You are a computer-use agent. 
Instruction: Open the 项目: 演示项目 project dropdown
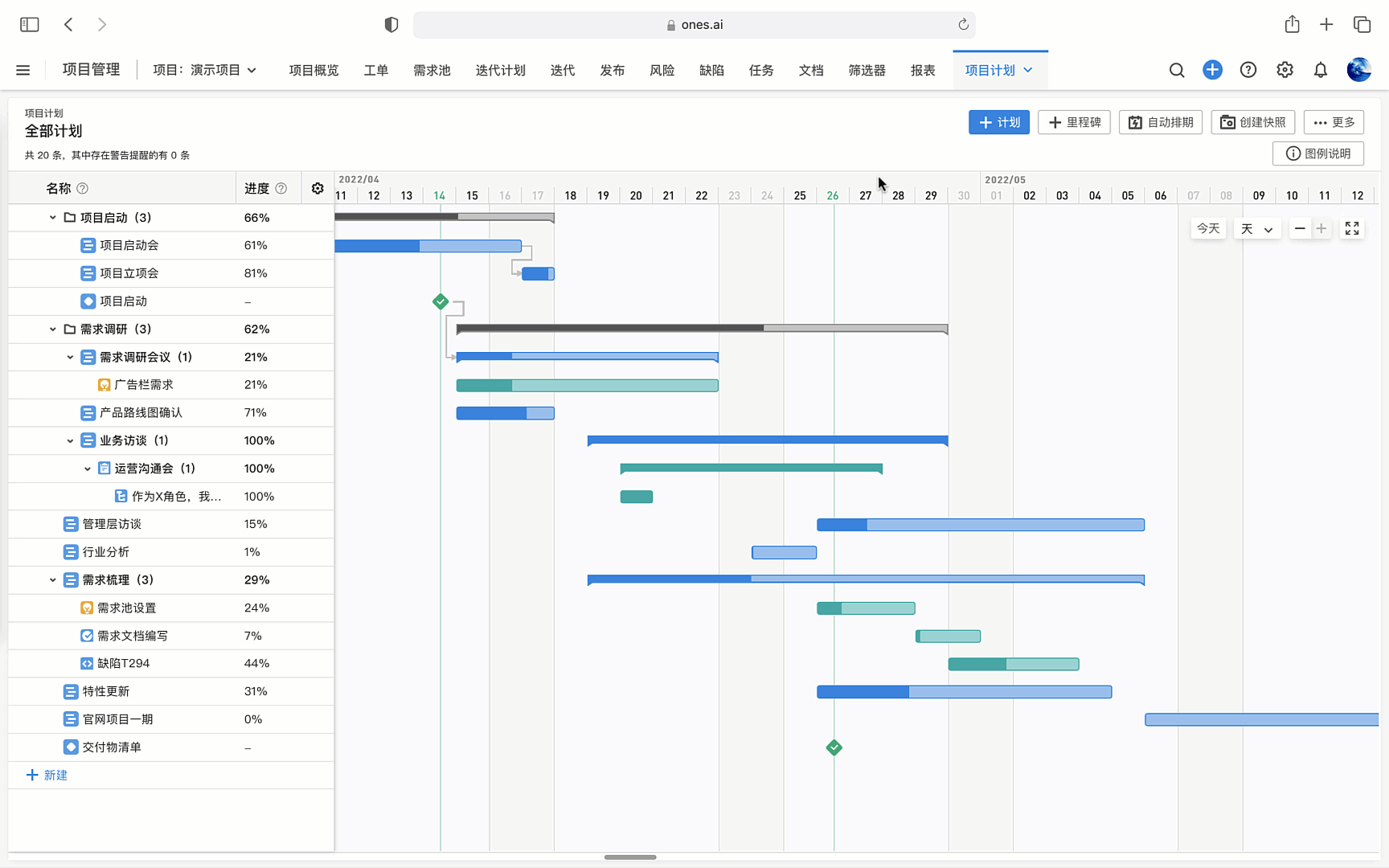(205, 70)
